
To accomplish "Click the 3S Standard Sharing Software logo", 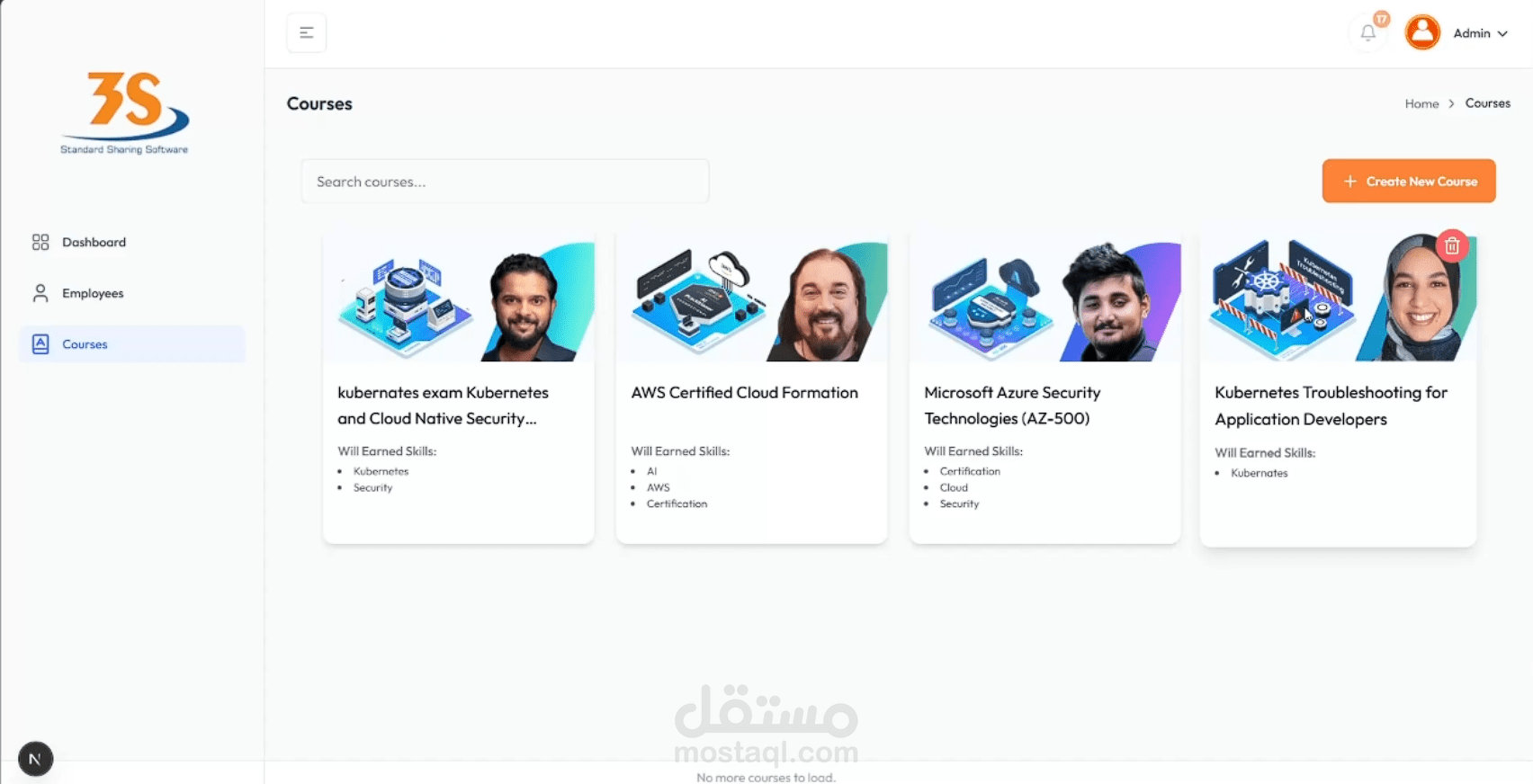I will pyautogui.click(x=124, y=113).
